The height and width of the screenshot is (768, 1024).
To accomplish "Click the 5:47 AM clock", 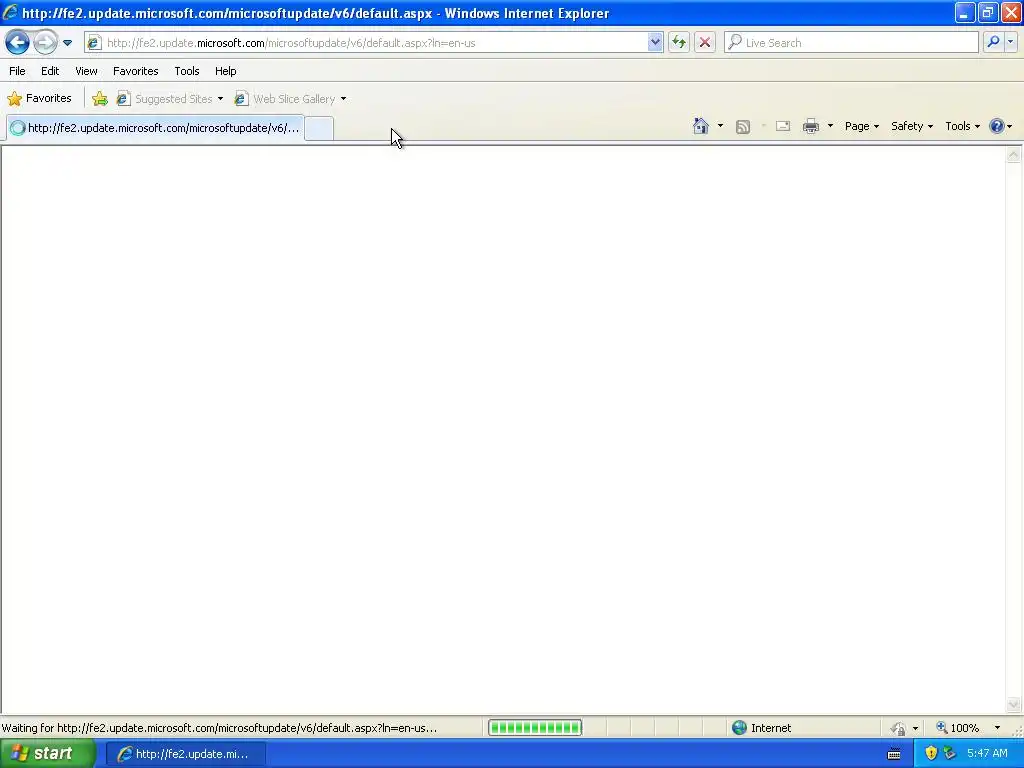I will pos(987,753).
